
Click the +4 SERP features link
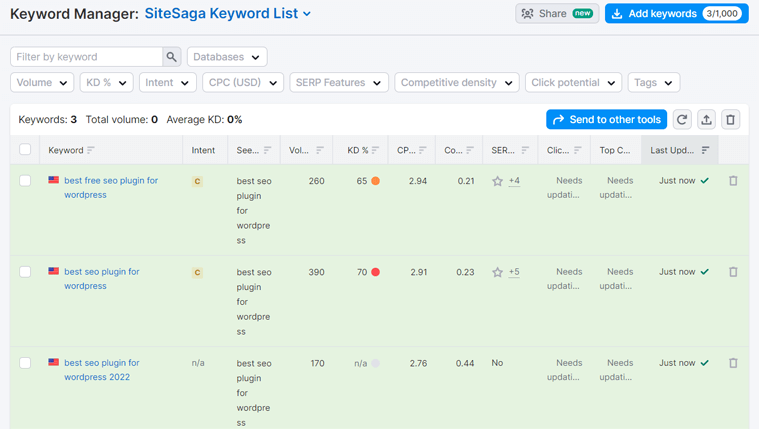pos(514,181)
